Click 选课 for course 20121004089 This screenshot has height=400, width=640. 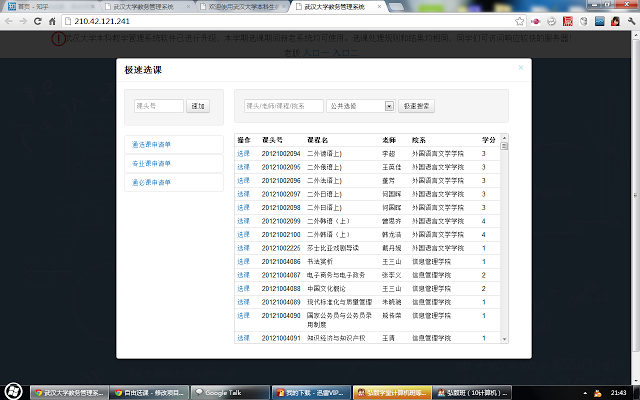[243, 302]
